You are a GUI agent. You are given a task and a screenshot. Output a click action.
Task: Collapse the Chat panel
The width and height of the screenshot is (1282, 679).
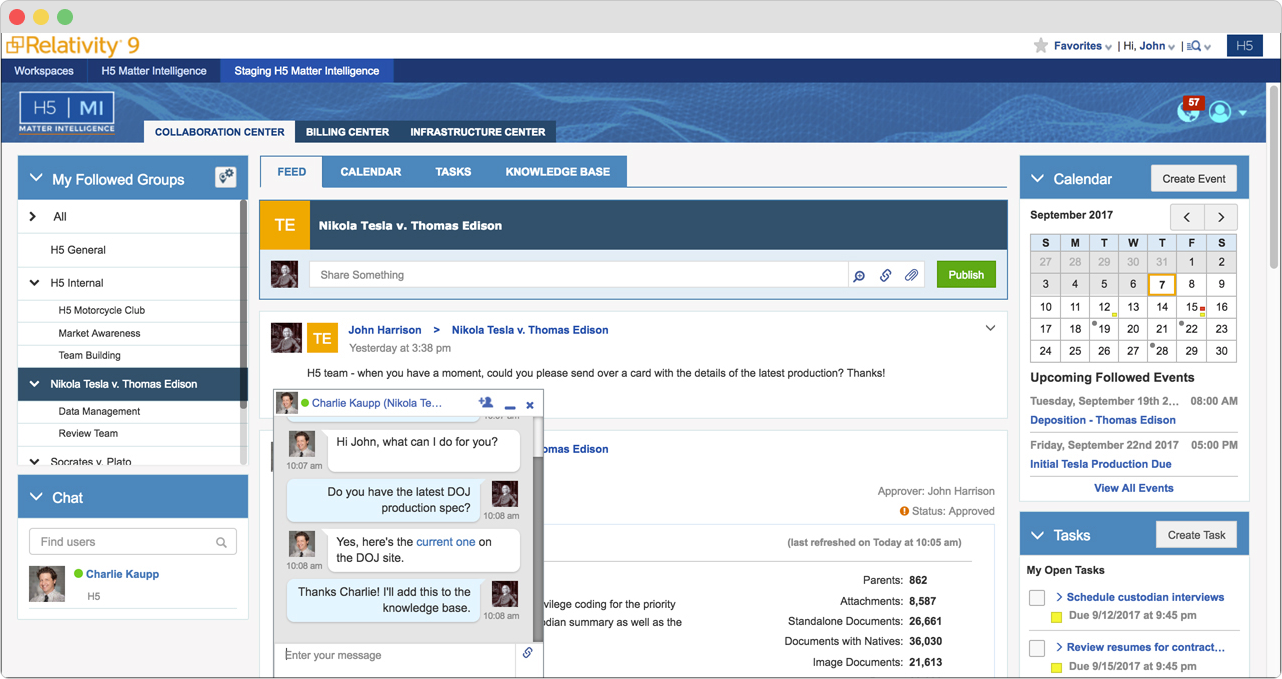36,497
